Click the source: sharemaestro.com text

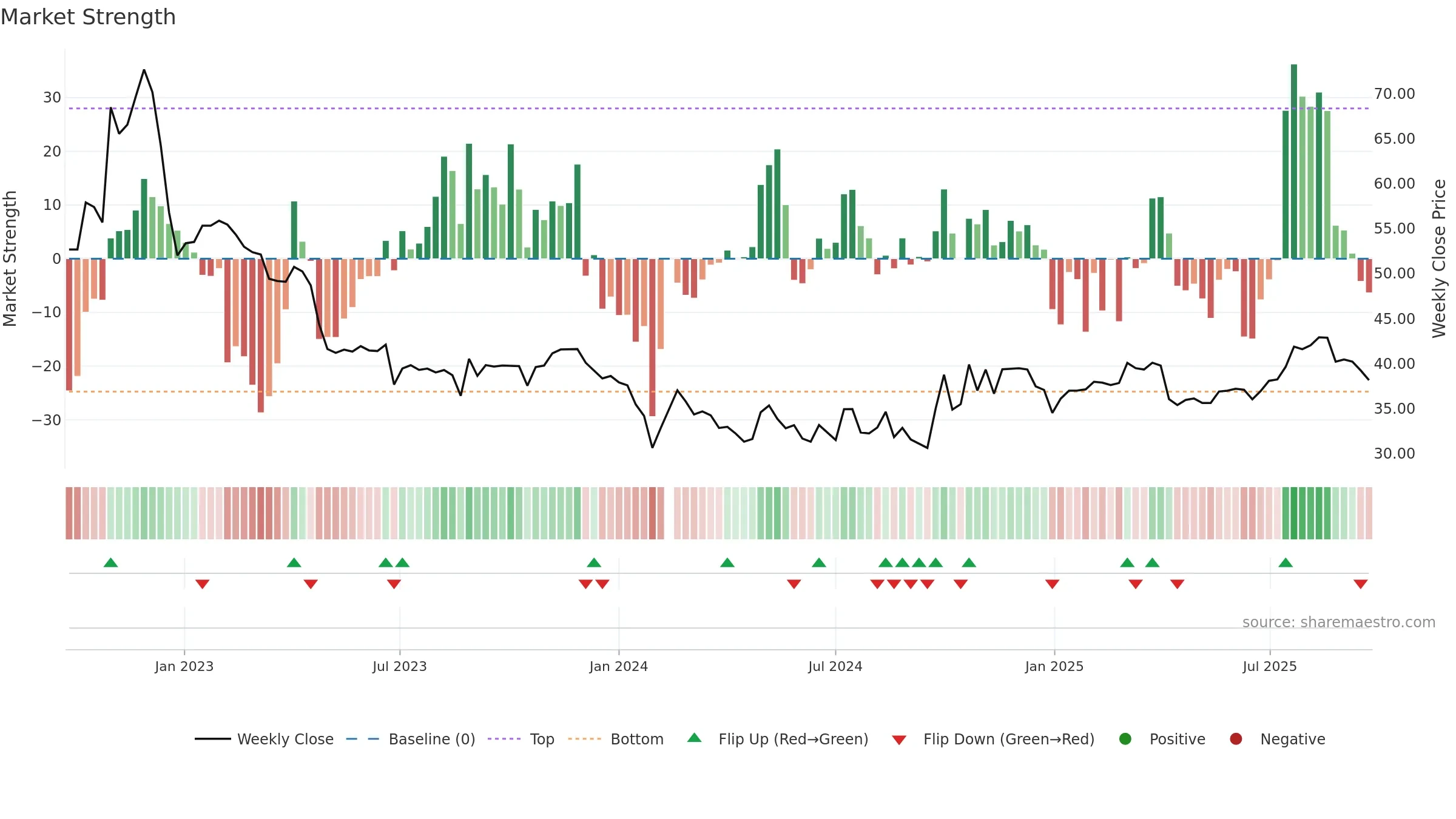1339,622
